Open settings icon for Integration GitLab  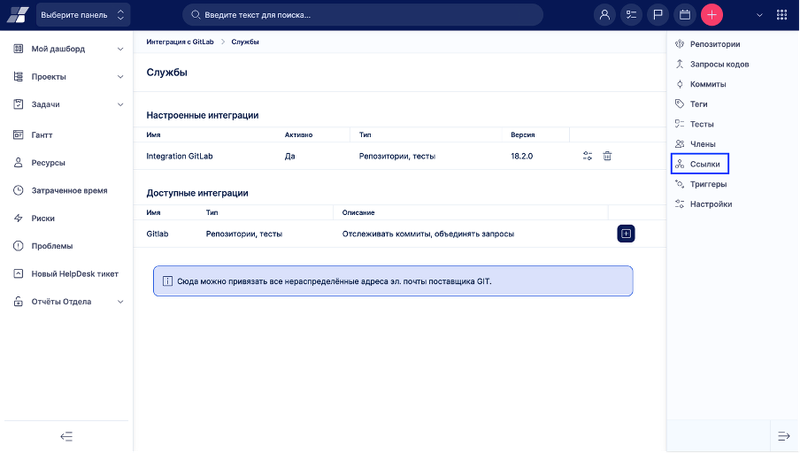(x=587, y=156)
